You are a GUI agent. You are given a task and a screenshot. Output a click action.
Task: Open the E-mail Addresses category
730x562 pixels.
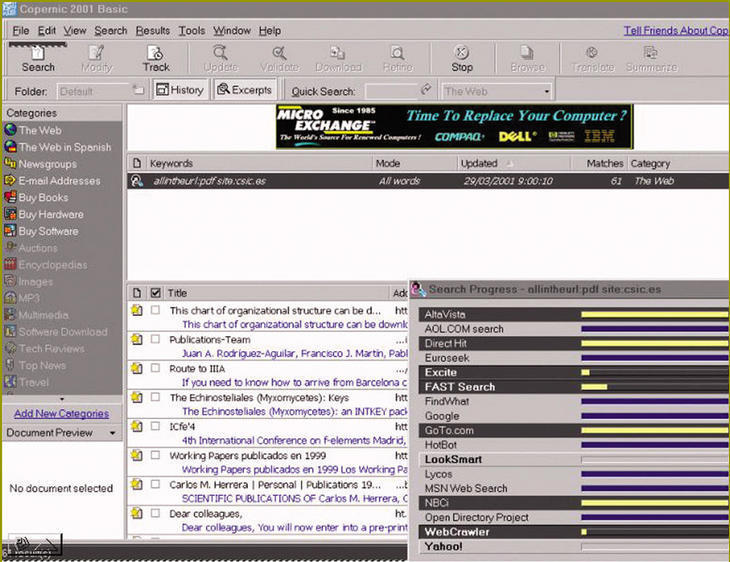coord(59,181)
